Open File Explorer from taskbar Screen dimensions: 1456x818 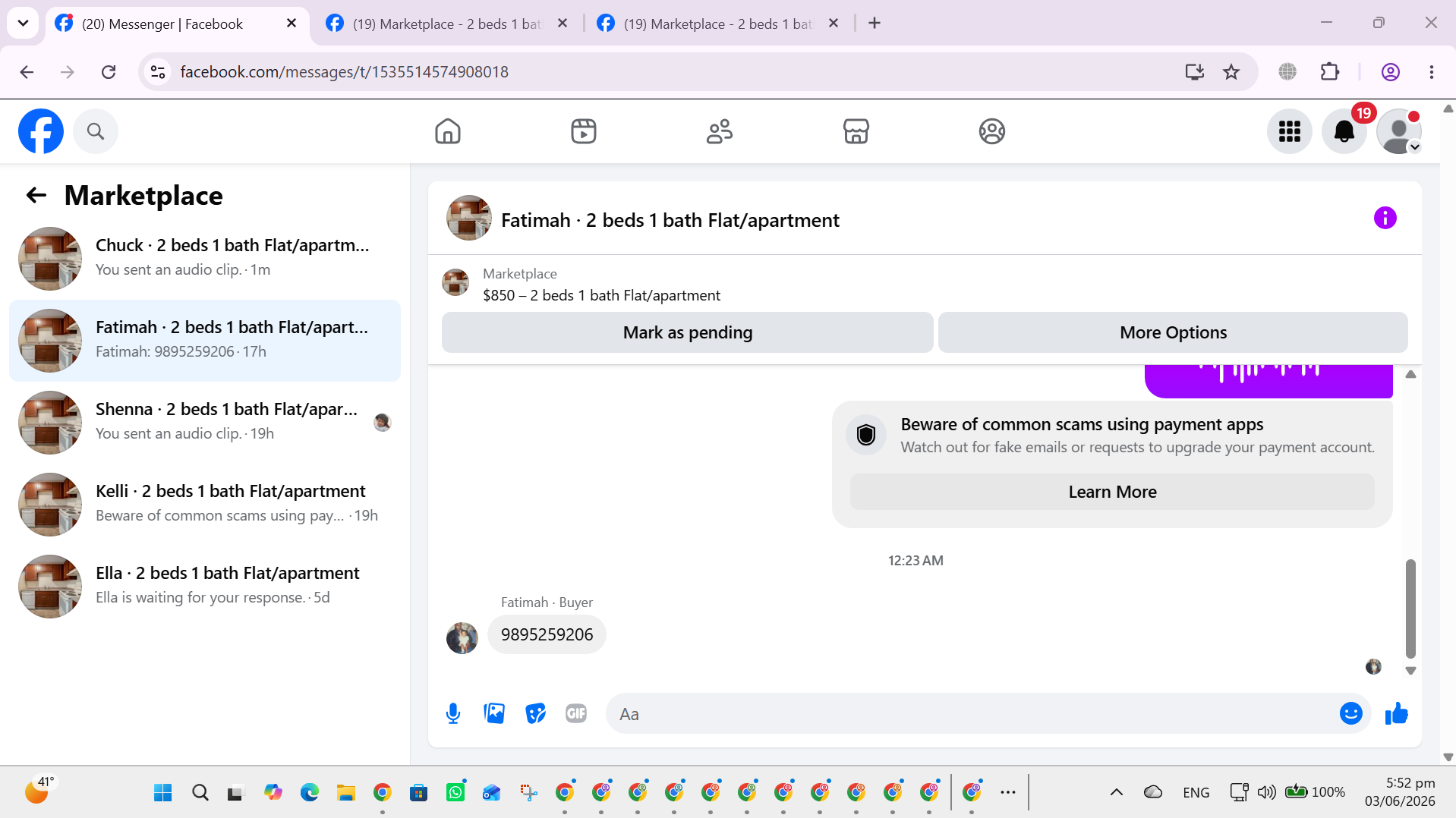click(x=346, y=793)
